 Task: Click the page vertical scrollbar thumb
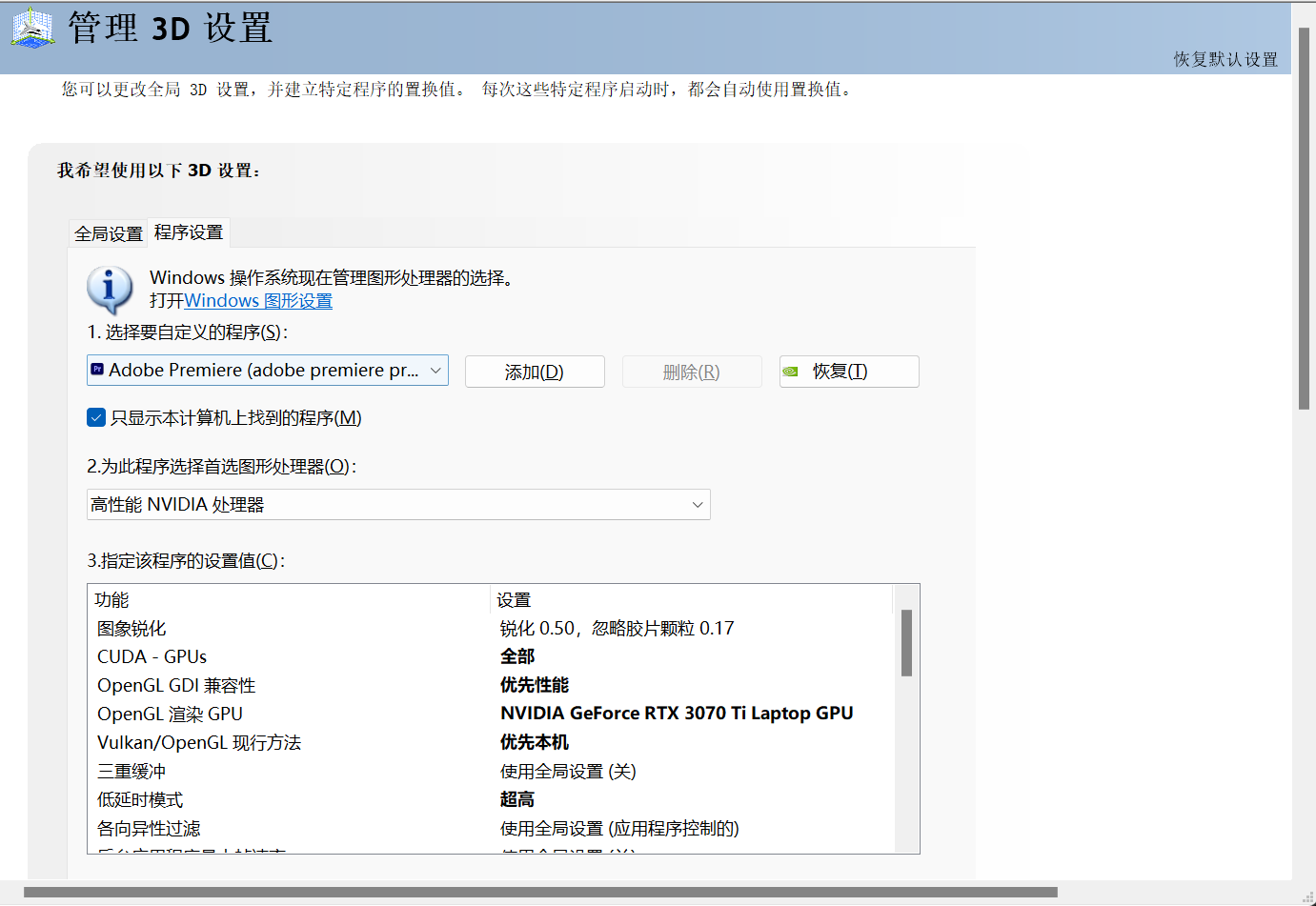click(1304, 219)
